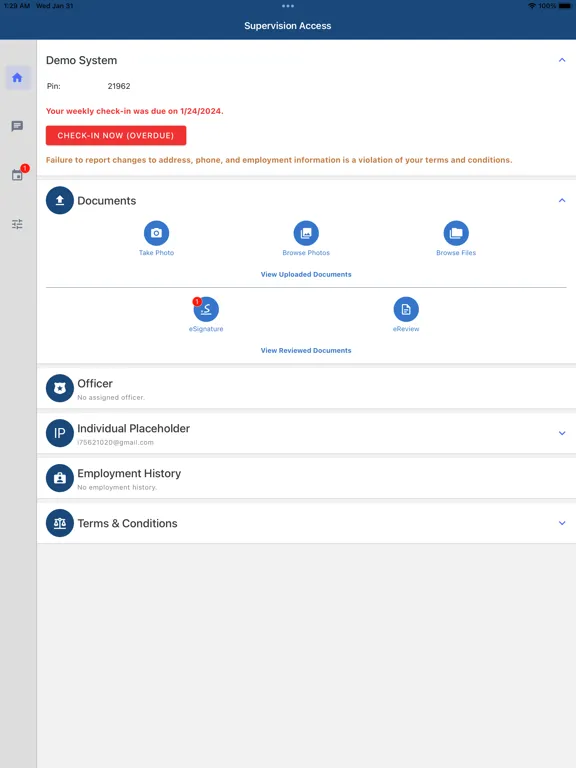The height and width of the screenshot is (768, 576).
Task: Tap the orange failure to report warning
Action: (x=279, y=160)
